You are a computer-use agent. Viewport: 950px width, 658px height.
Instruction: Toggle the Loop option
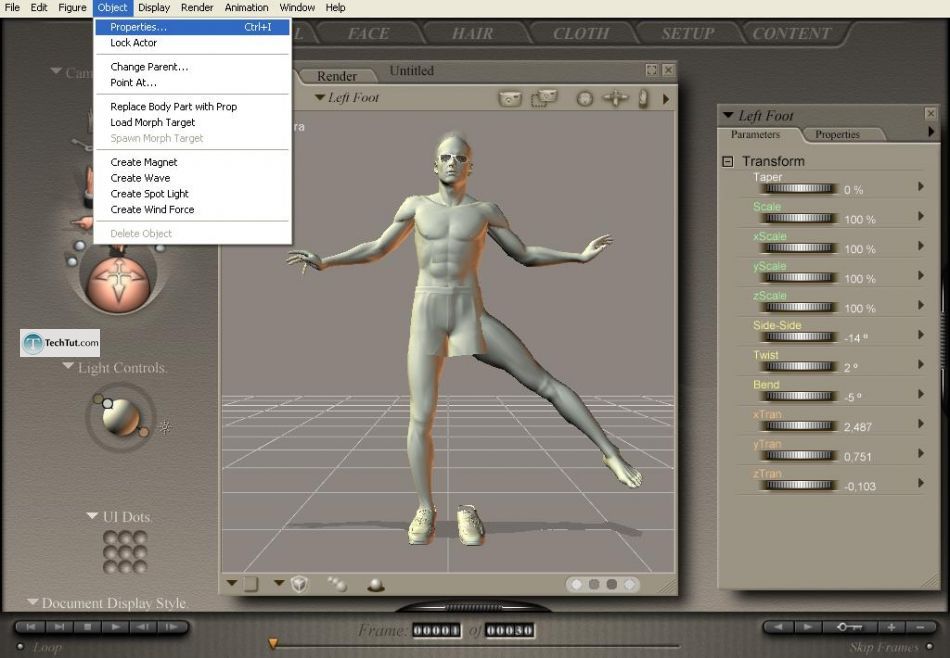click(20, 646)
